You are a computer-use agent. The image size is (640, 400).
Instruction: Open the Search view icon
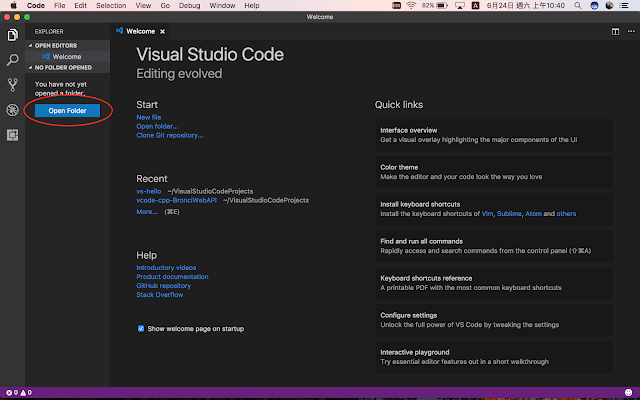pos(12,60)
